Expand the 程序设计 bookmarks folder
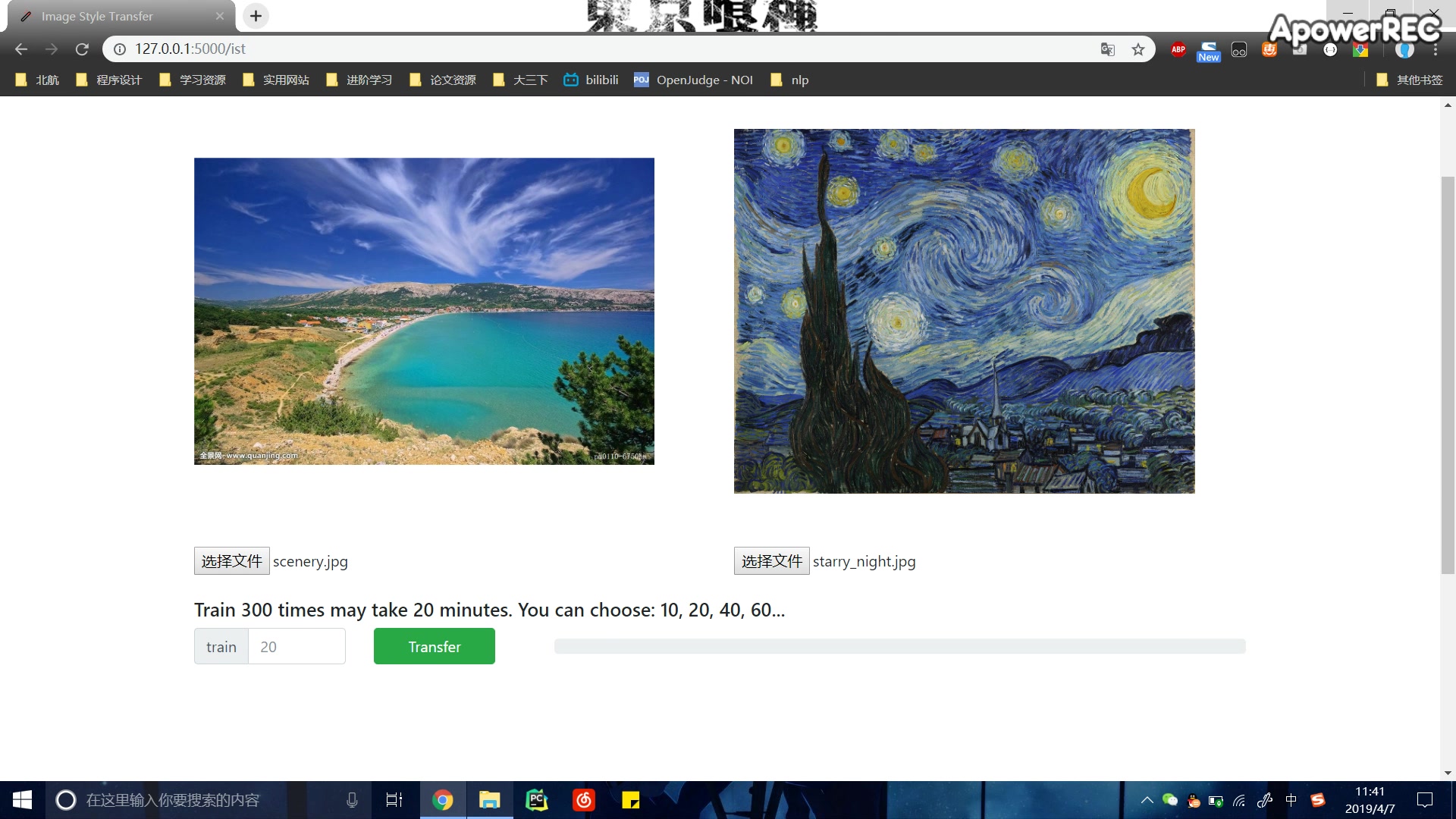This screenshot has height=819, width=1456. pos(113,80)
